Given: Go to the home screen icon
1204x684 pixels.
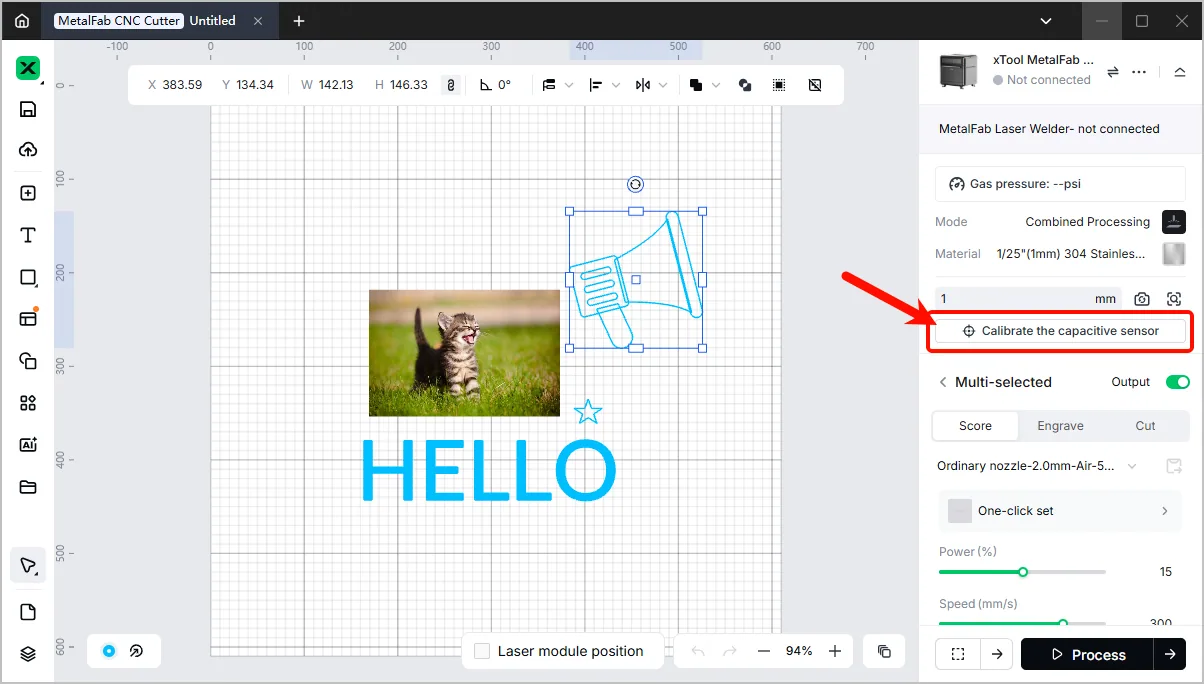Looking at the screenshot, I should (22, 20).
